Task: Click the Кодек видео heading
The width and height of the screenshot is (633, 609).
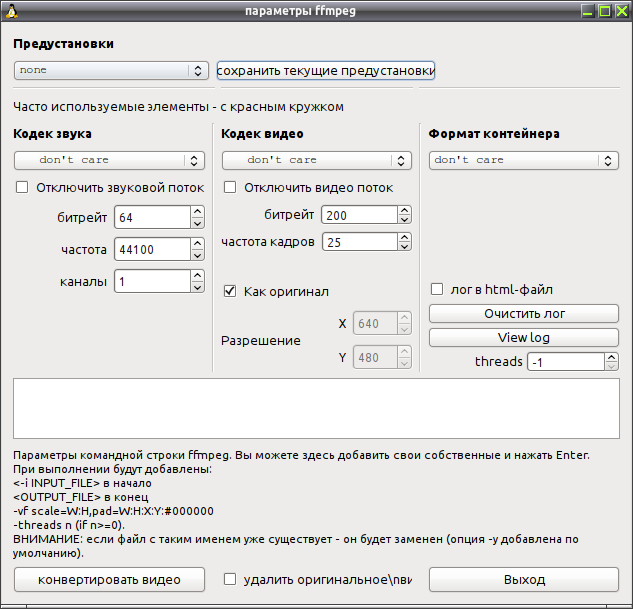Action: pyautogui.click(x=262, y=134)
